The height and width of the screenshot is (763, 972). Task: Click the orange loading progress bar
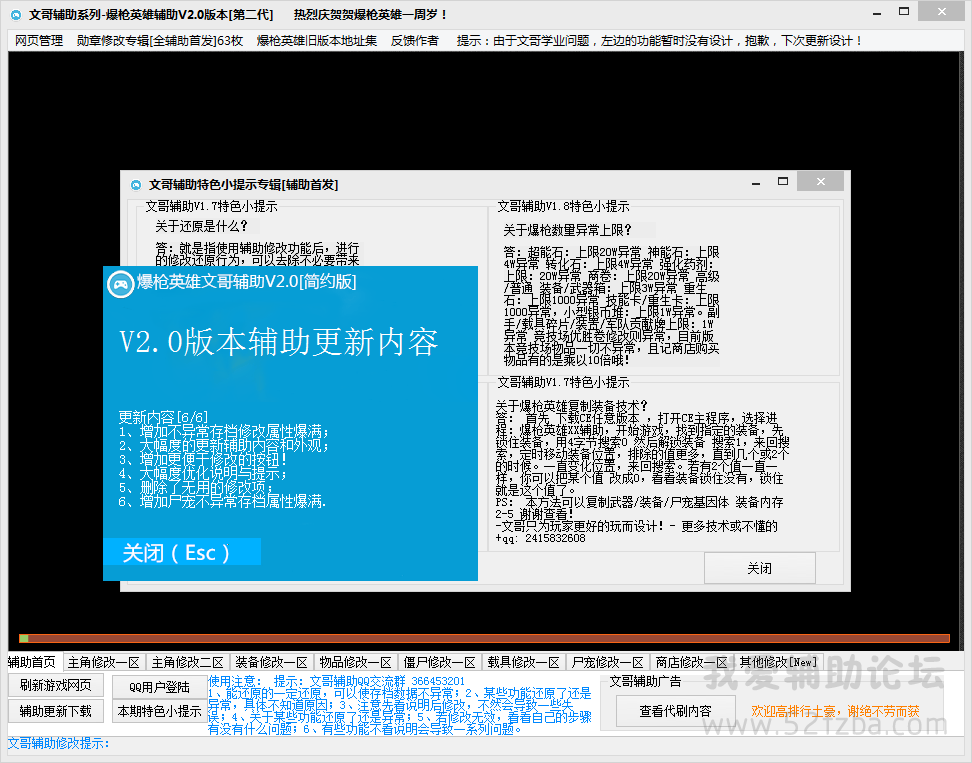(485, 638)
